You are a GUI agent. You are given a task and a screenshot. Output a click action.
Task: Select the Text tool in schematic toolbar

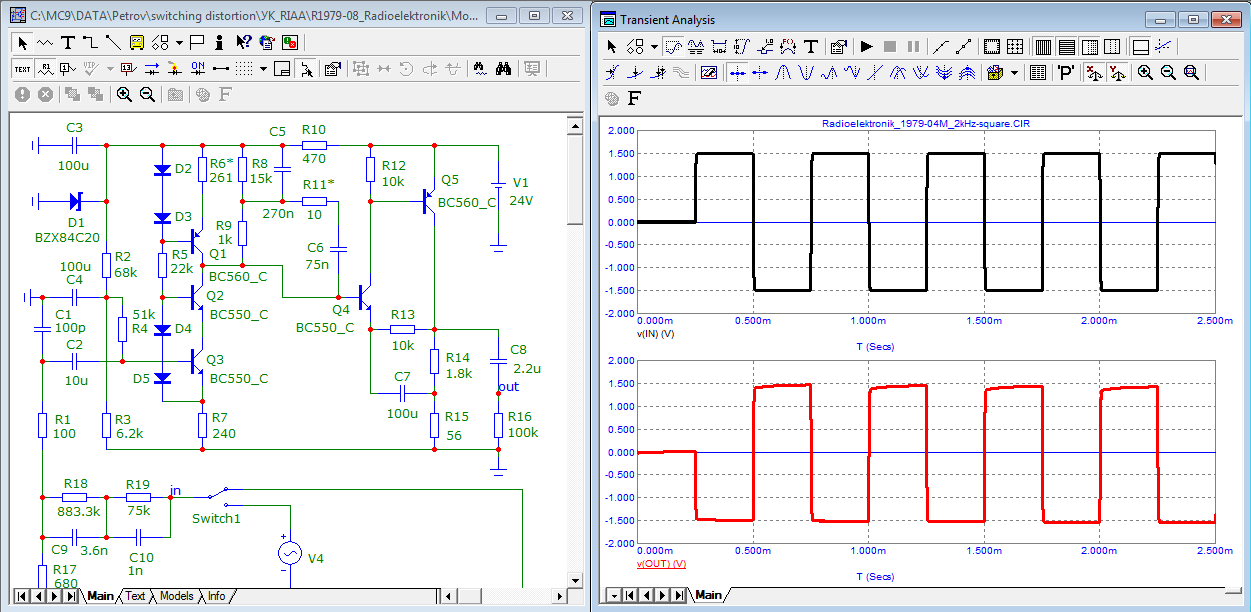click(x=68, y=43)
